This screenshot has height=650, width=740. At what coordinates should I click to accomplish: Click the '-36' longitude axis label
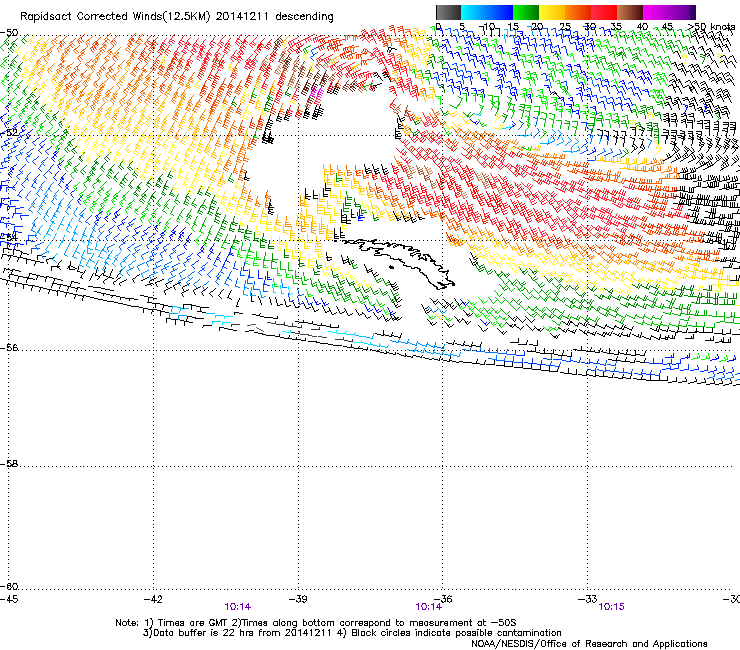tap(443, 599)
